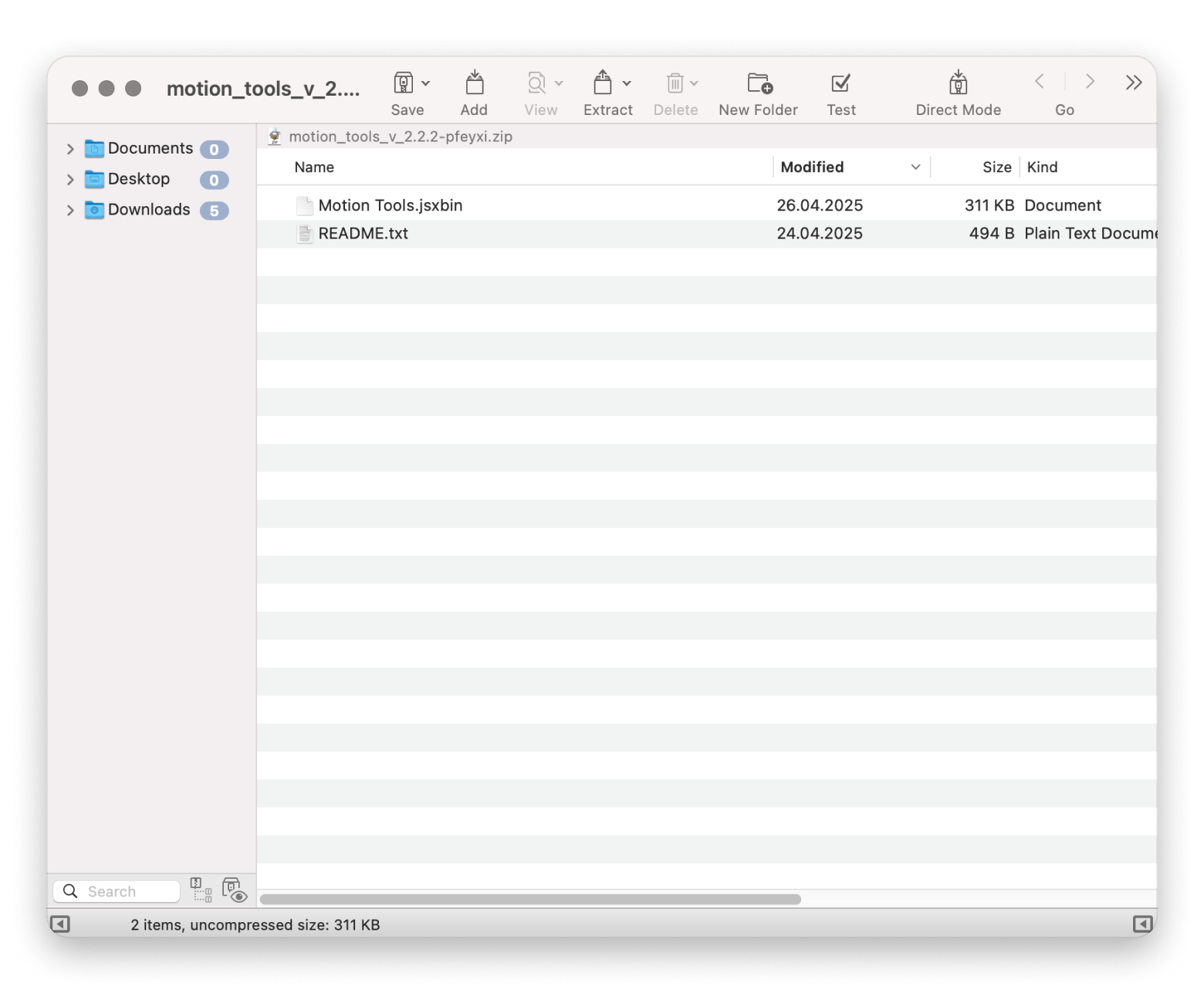Select the Motion Tools.jsxbin file
The width and height of the screenshot is (1204, 1000).
coord(390,205)
